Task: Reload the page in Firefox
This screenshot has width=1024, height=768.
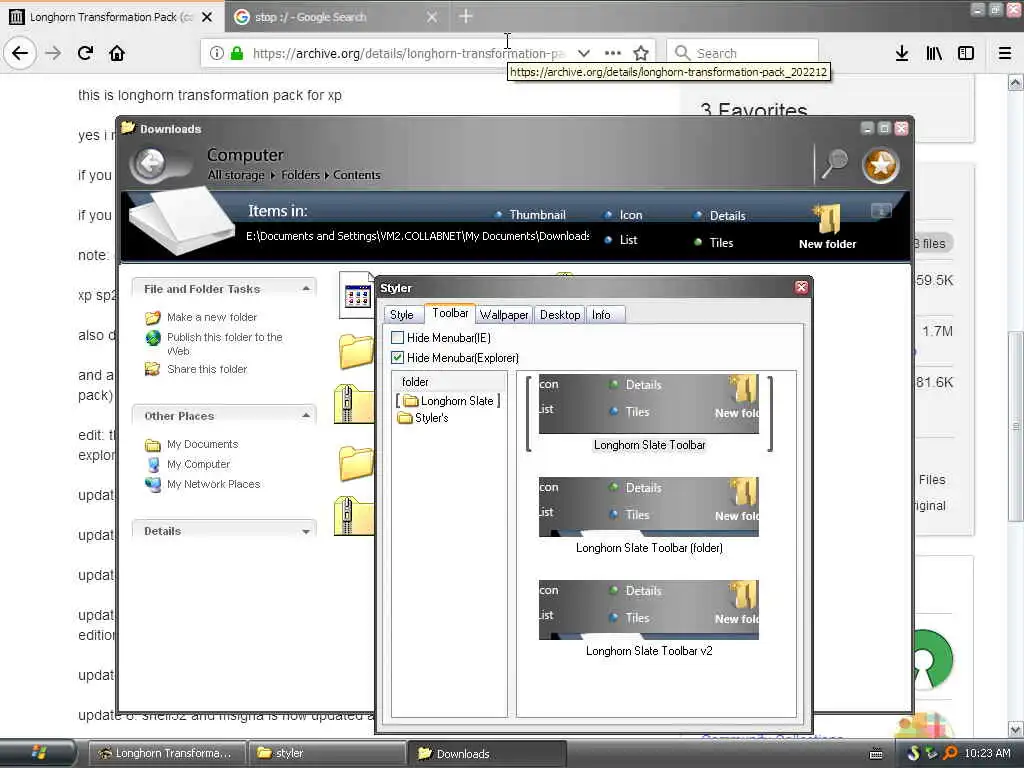Action: [85, 53]
